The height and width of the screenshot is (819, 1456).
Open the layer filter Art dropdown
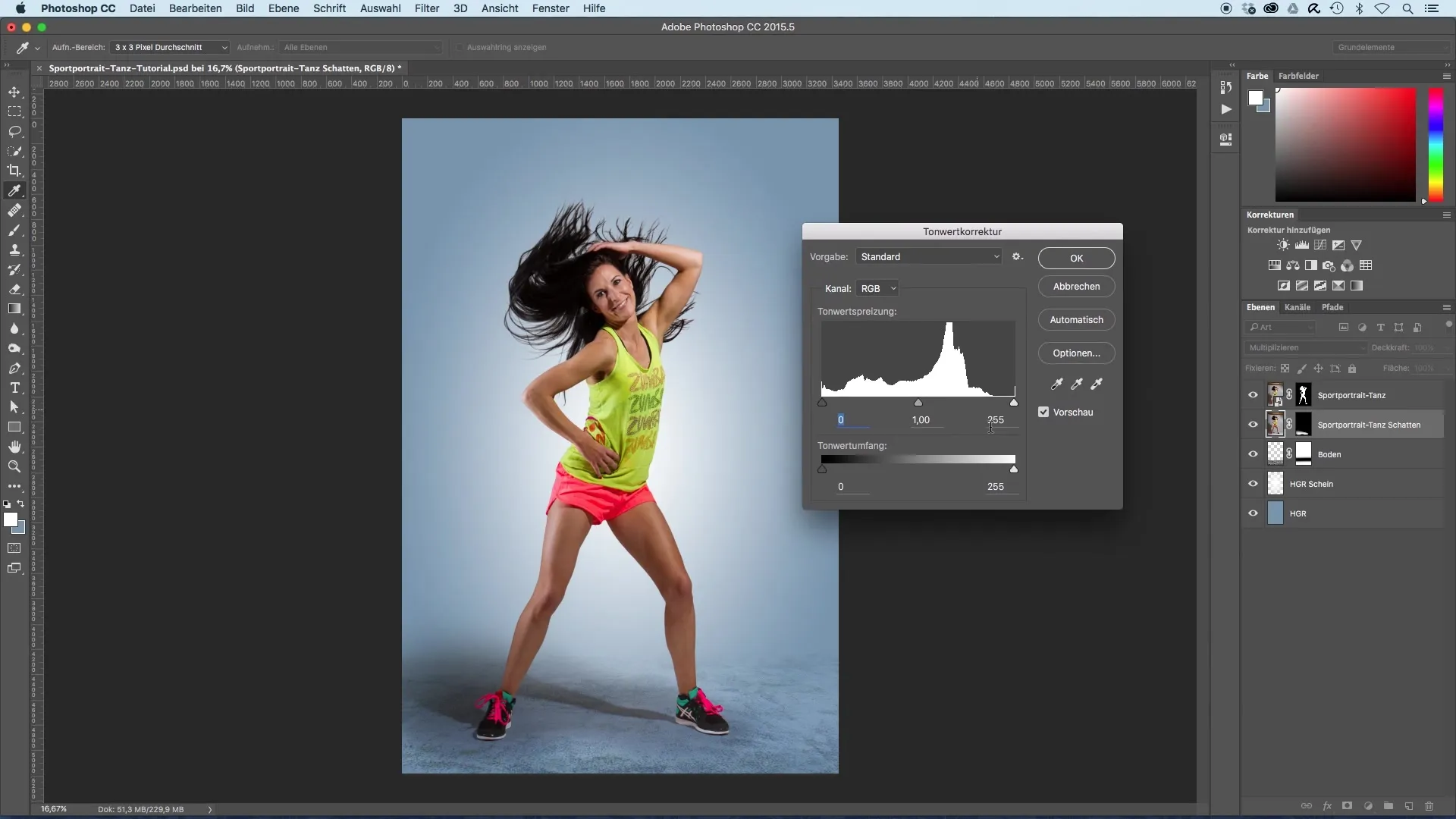1280,327
